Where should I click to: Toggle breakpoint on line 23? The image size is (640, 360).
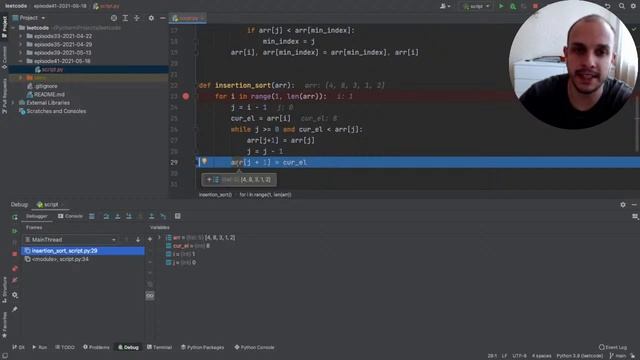coord(186,96)
